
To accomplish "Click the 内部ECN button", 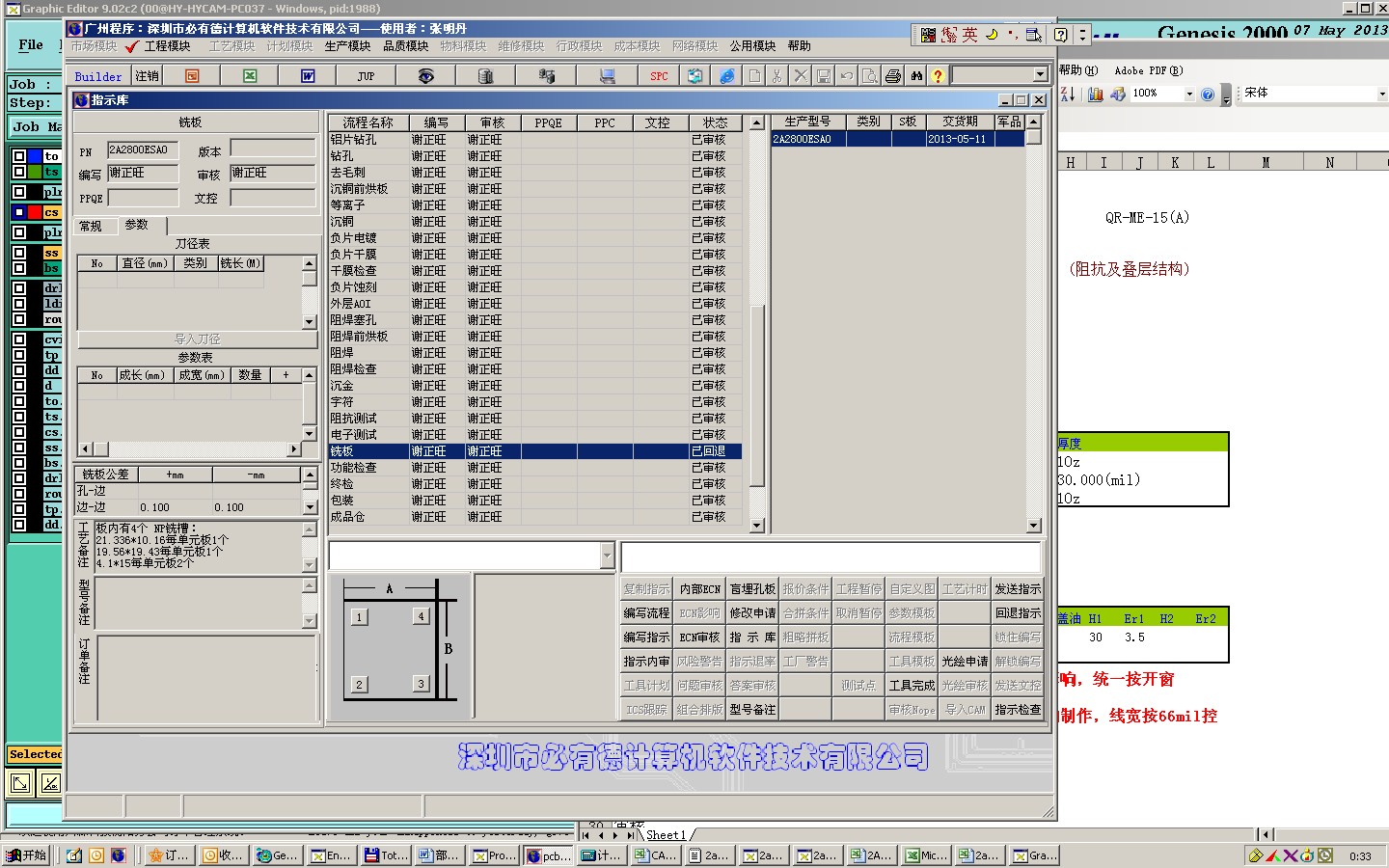I will (699, 589).
